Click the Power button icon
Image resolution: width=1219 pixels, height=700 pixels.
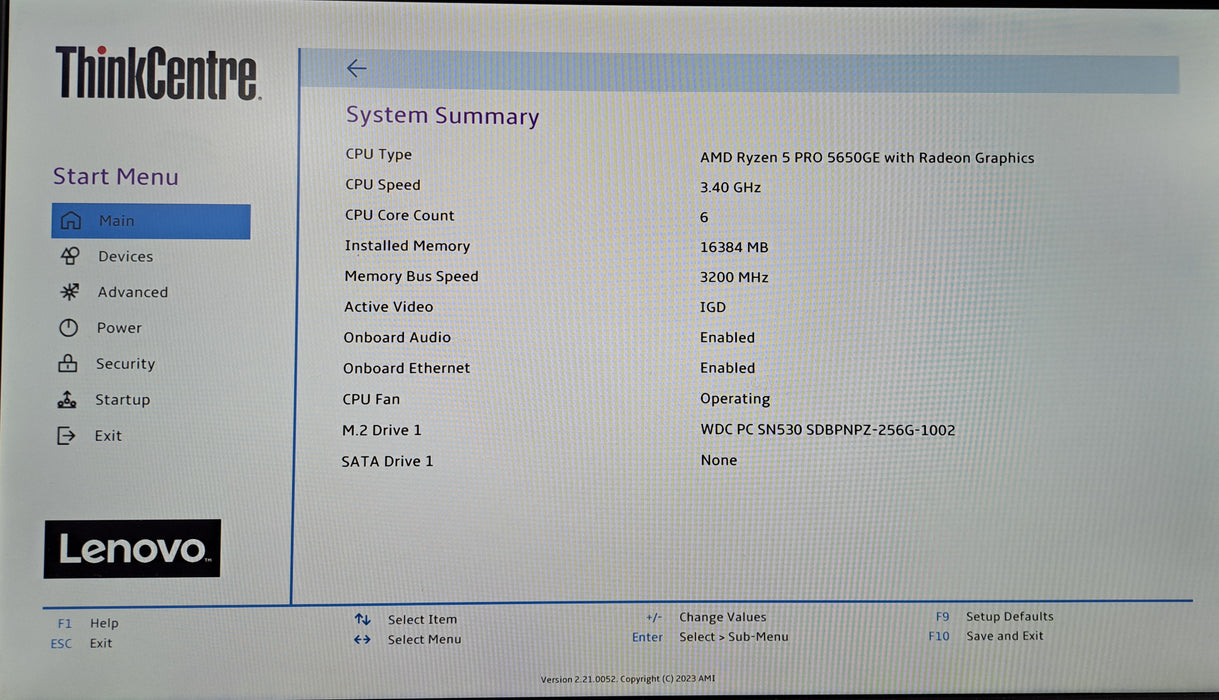click(x=68, y=328)
